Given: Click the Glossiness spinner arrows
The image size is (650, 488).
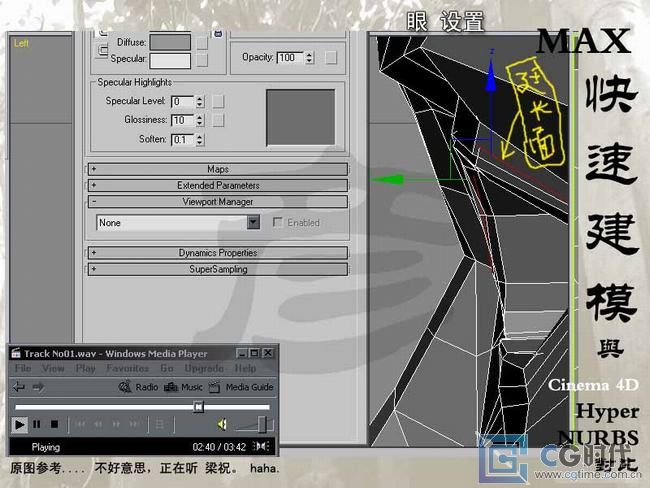Looking at the screenshot, I should 200,120.
